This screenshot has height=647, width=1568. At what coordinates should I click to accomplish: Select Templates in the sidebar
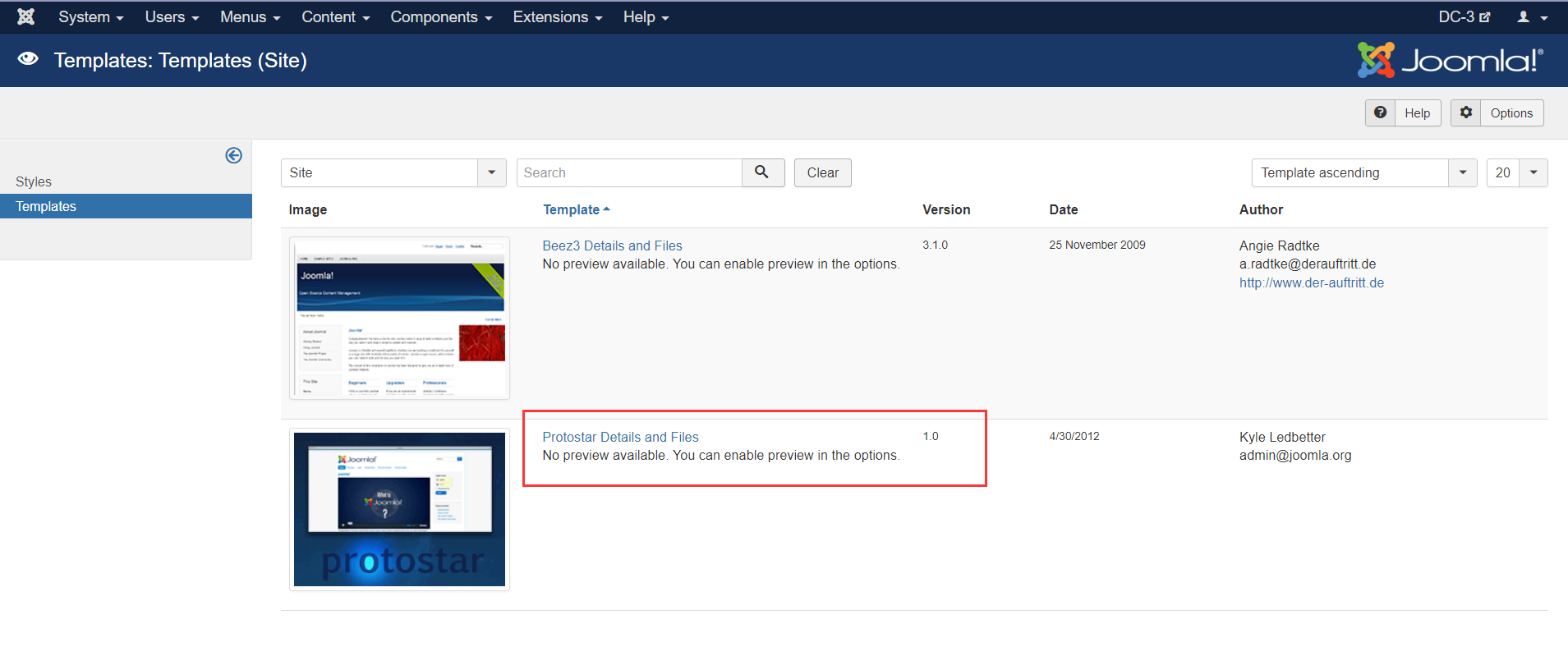tap(126, 206)
